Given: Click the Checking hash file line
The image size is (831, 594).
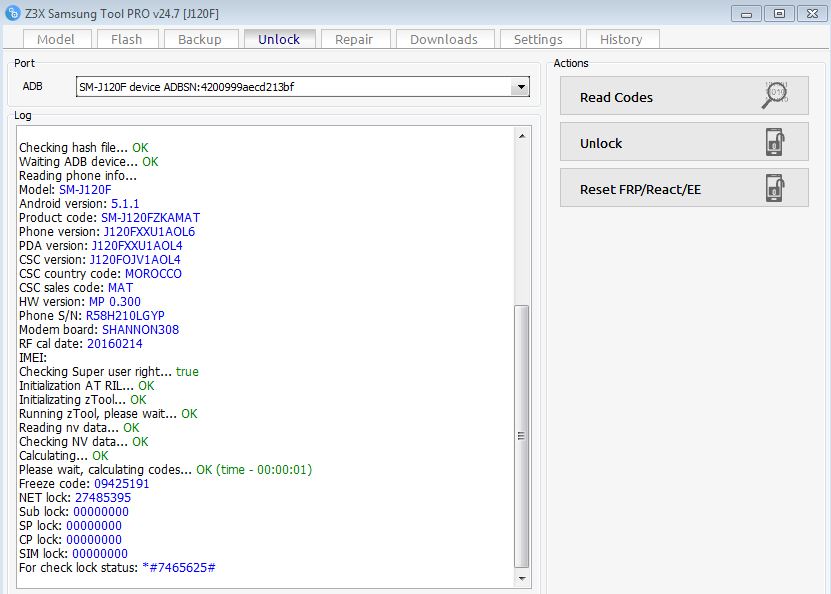Looking at the screenshot, I should (x=84, y=147).
